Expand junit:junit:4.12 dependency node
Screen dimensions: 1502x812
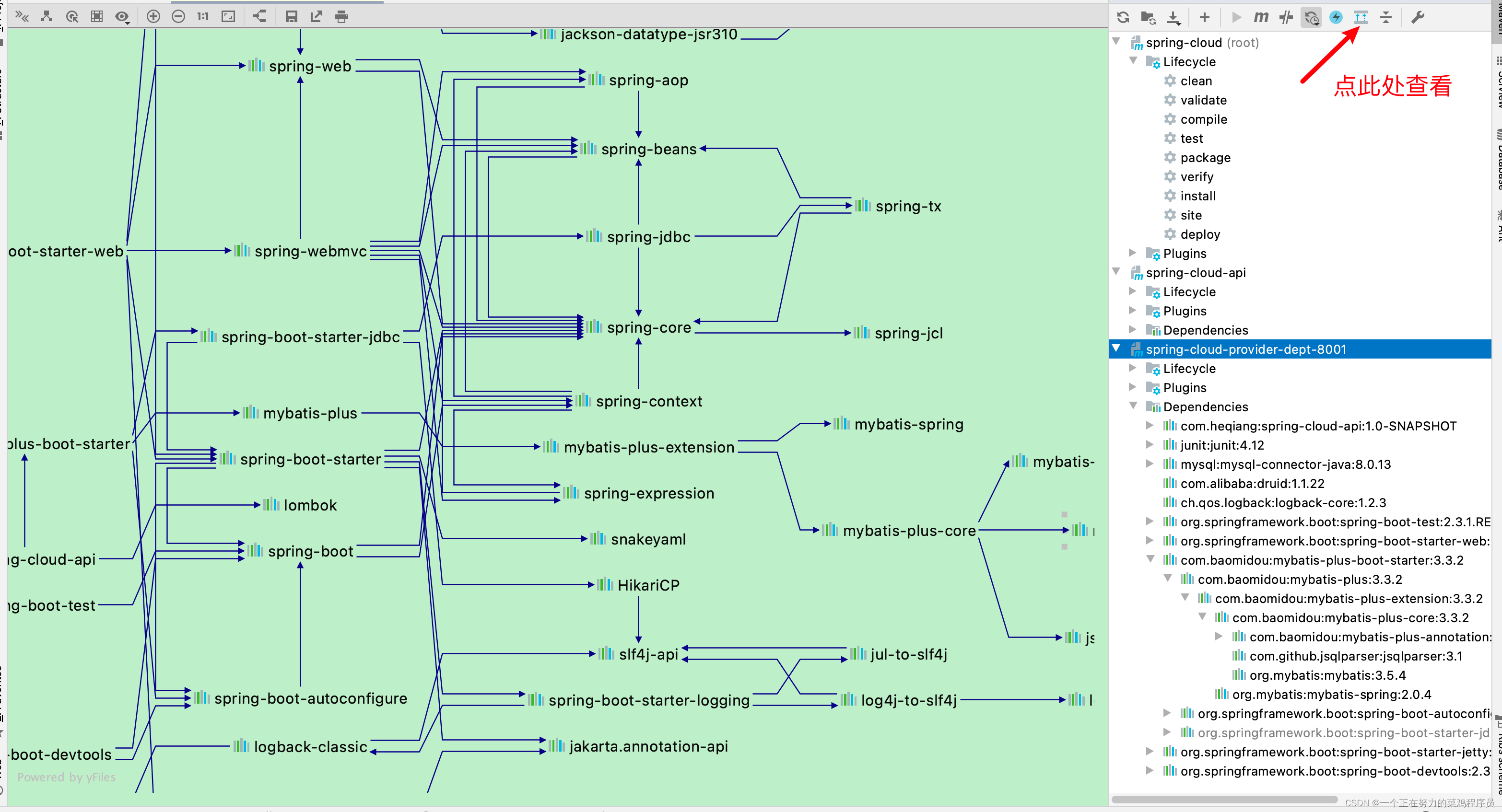(x=1150, y=445)
